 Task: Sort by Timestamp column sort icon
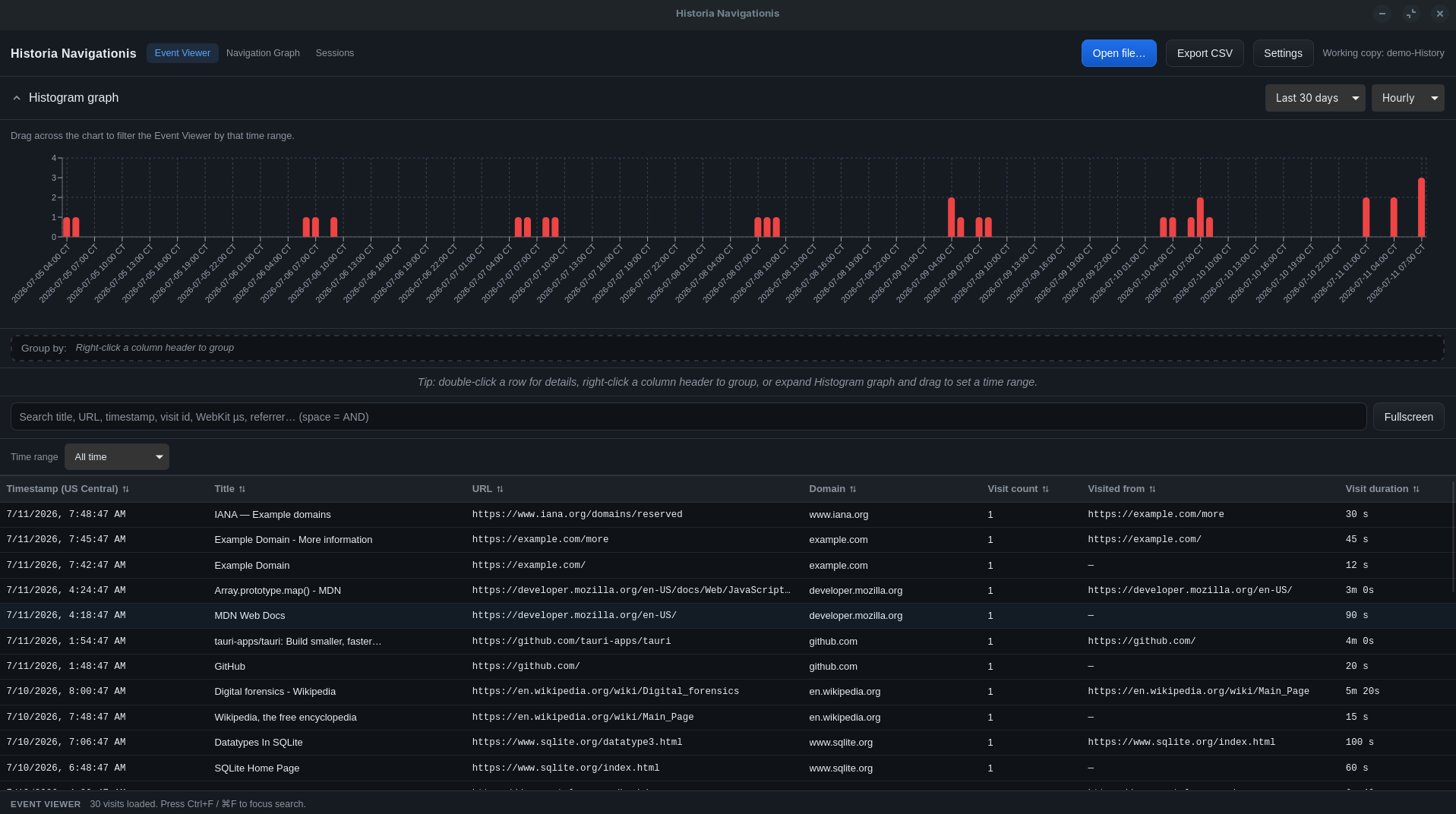coord(125,489)
